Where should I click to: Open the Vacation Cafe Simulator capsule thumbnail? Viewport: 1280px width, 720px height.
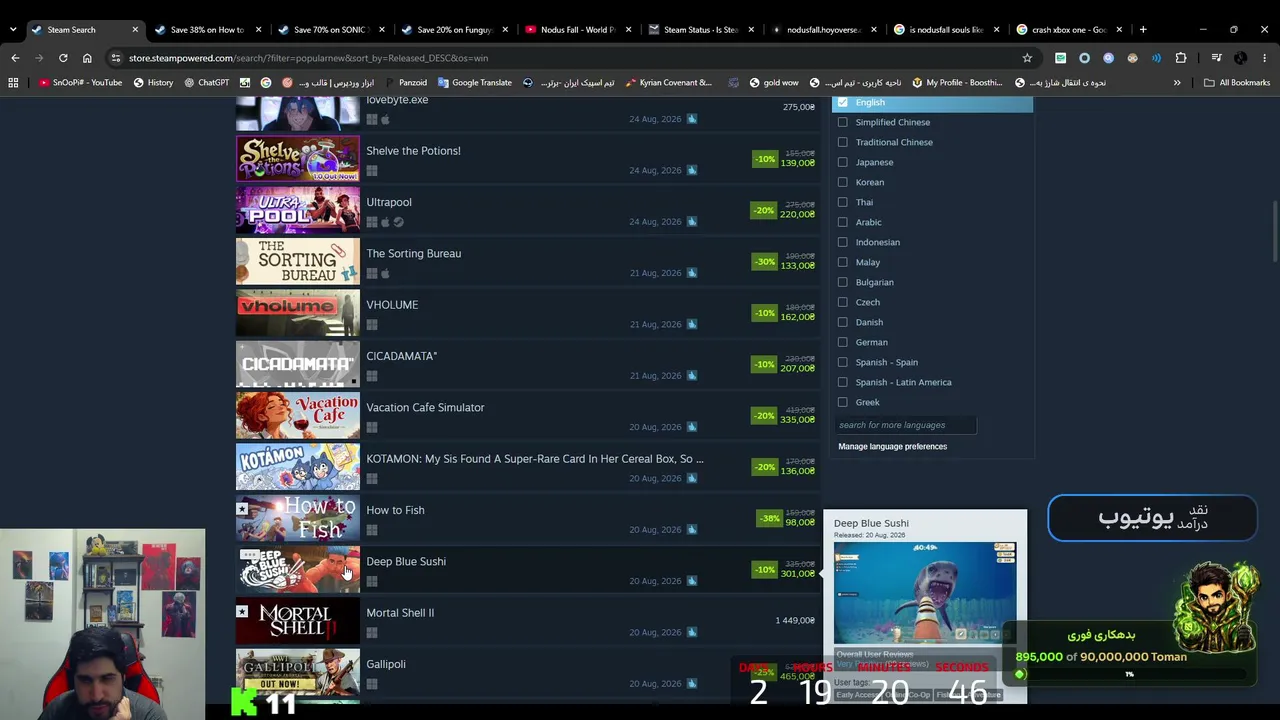pos(297,415)
